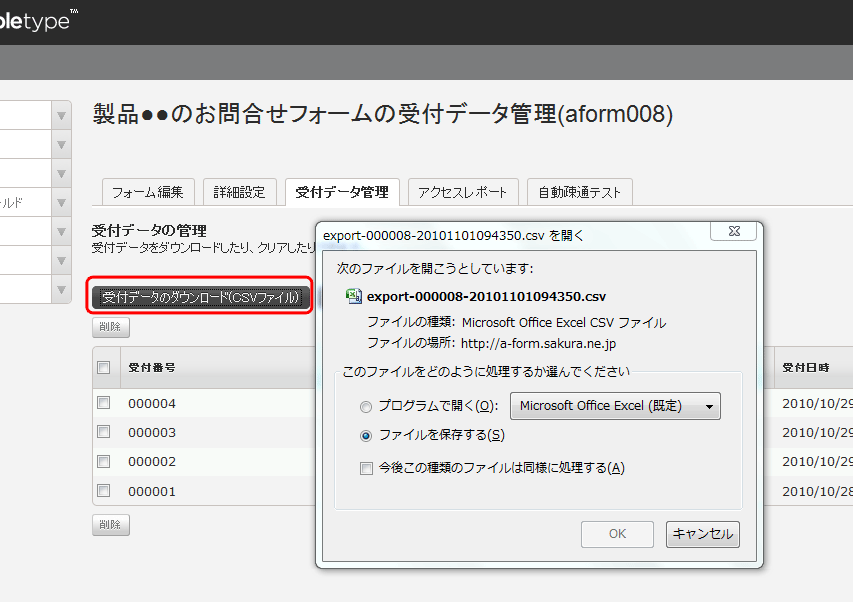Check the checkbox next to record 000004
The width and height of the screenshot is (853, 602).
click(104, 402)
